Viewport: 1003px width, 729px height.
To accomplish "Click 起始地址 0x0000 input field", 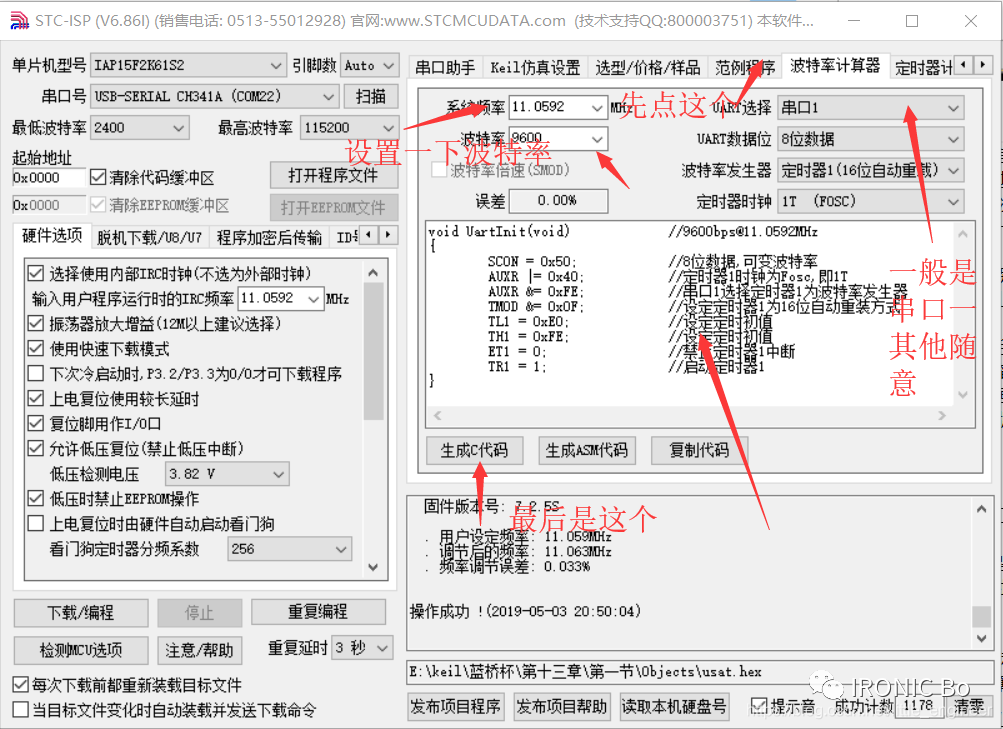I will [49, 177].
